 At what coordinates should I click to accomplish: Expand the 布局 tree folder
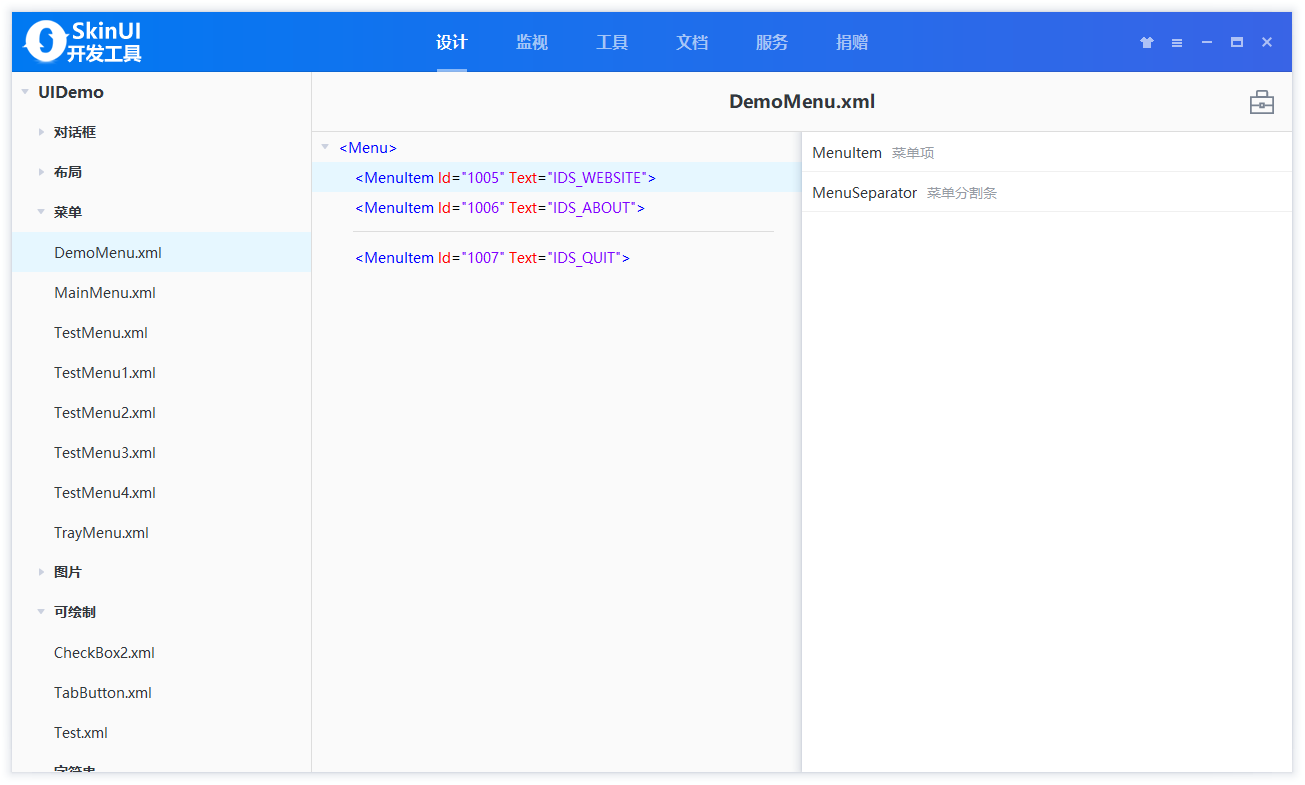[x=41, y=172]
